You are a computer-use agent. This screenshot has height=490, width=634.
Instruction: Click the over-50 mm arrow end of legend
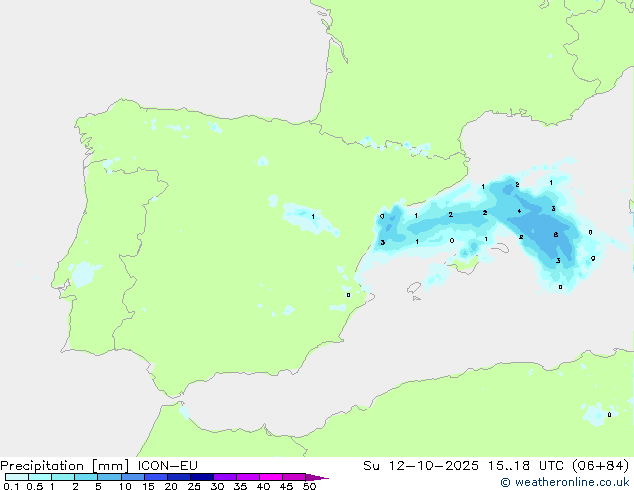[x=317, y=477]
